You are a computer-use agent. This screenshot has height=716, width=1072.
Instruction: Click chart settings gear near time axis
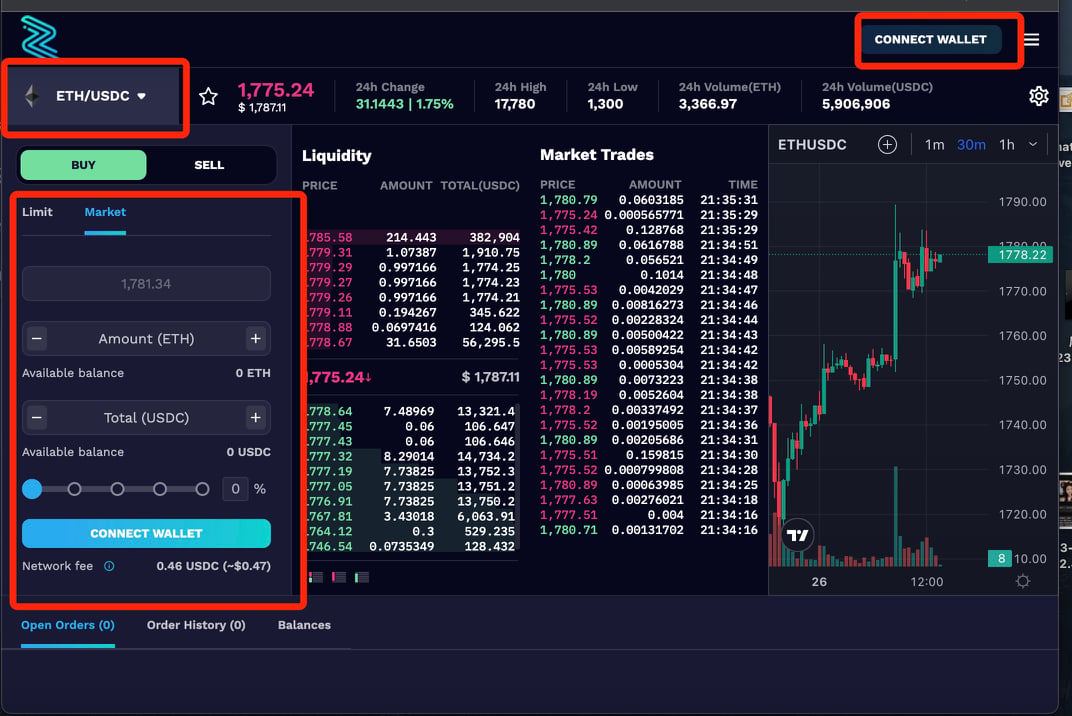pyautogui.click(x=1023, y=581)
